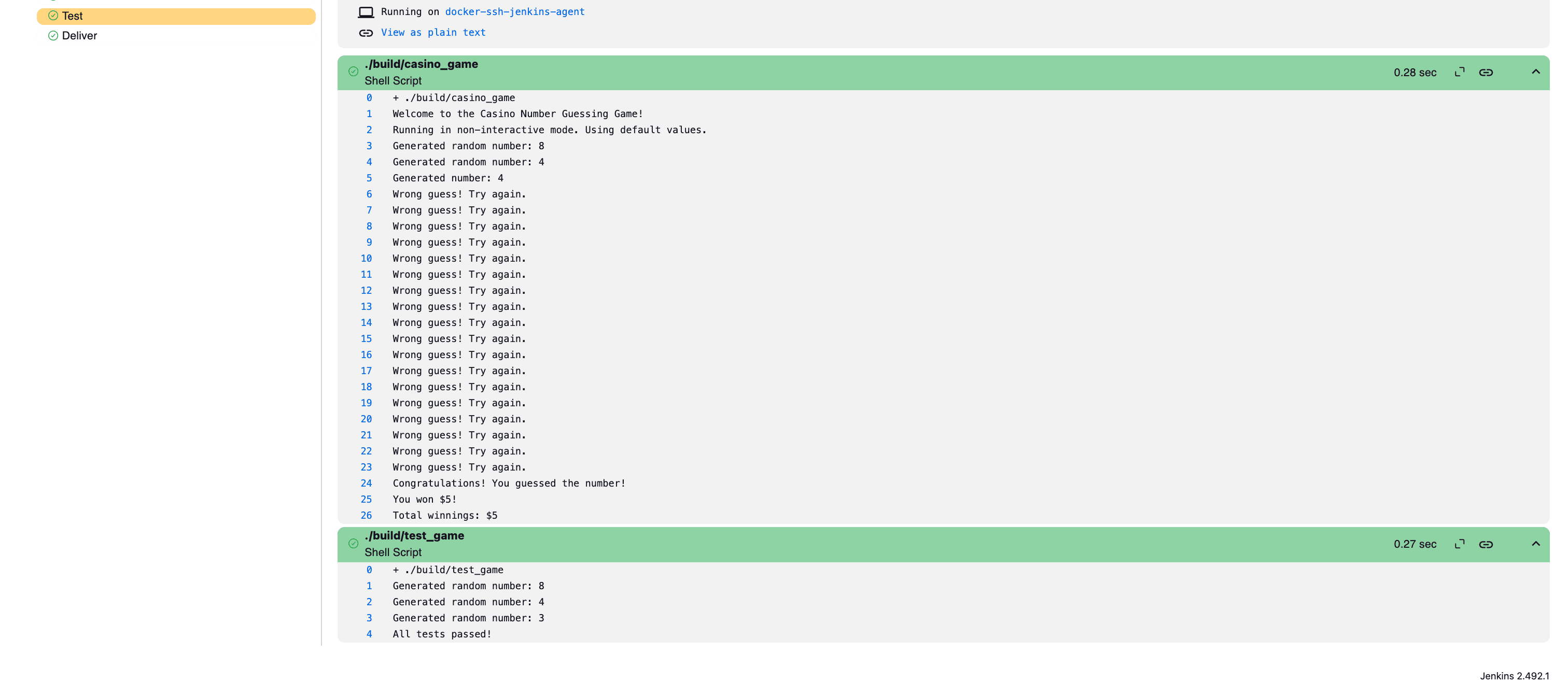Click the permalink icon on test_game header
Viewport: 1568px width, 697px height.
tap(1486, 544)
